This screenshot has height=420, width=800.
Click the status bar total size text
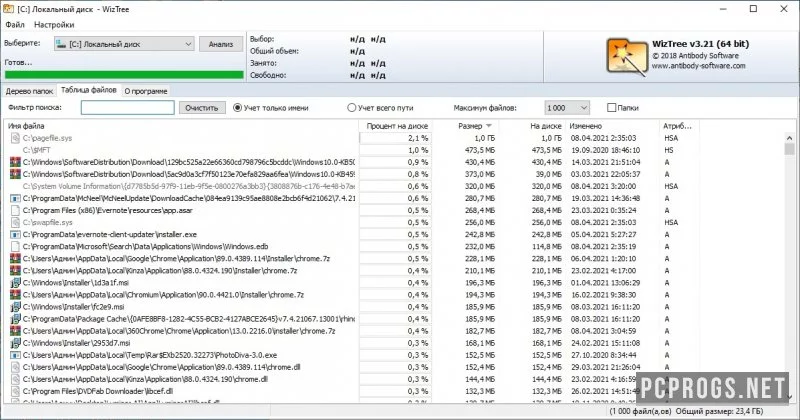(x=719, y=411)
